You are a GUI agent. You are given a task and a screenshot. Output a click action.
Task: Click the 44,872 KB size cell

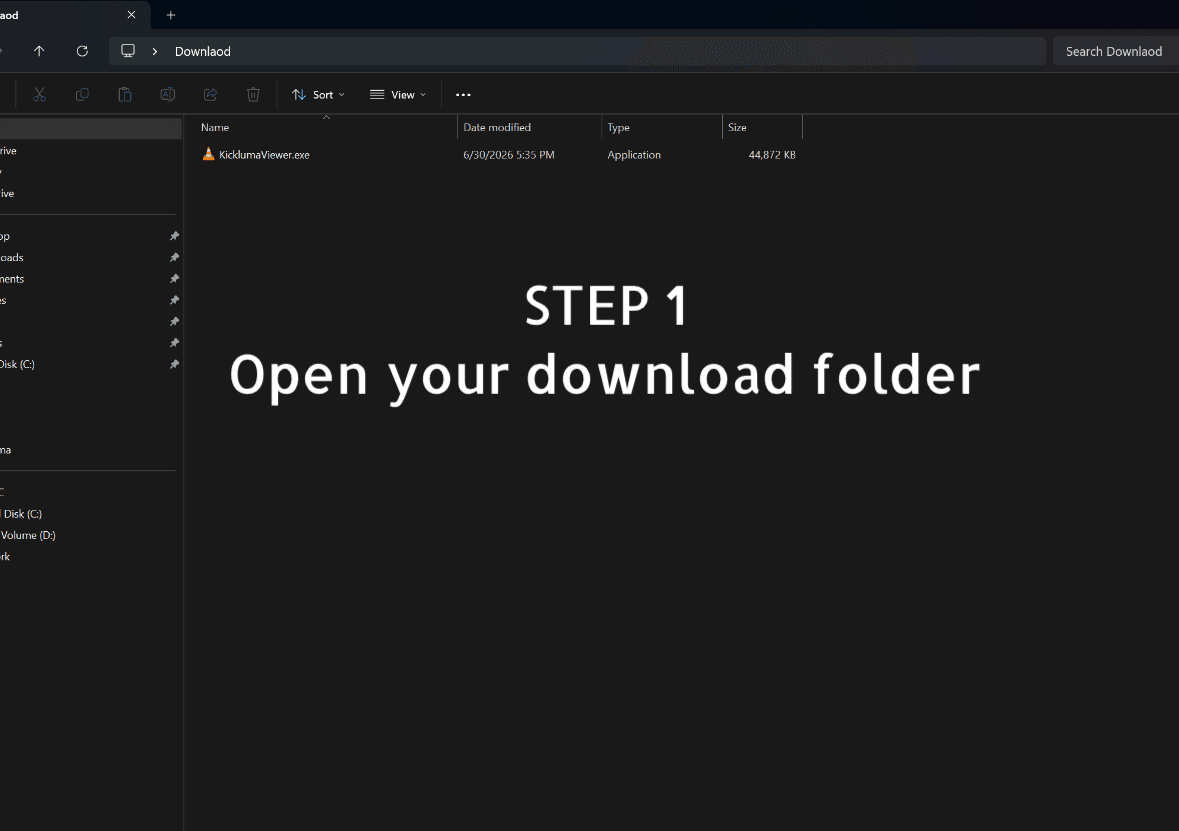coord(772,155)
